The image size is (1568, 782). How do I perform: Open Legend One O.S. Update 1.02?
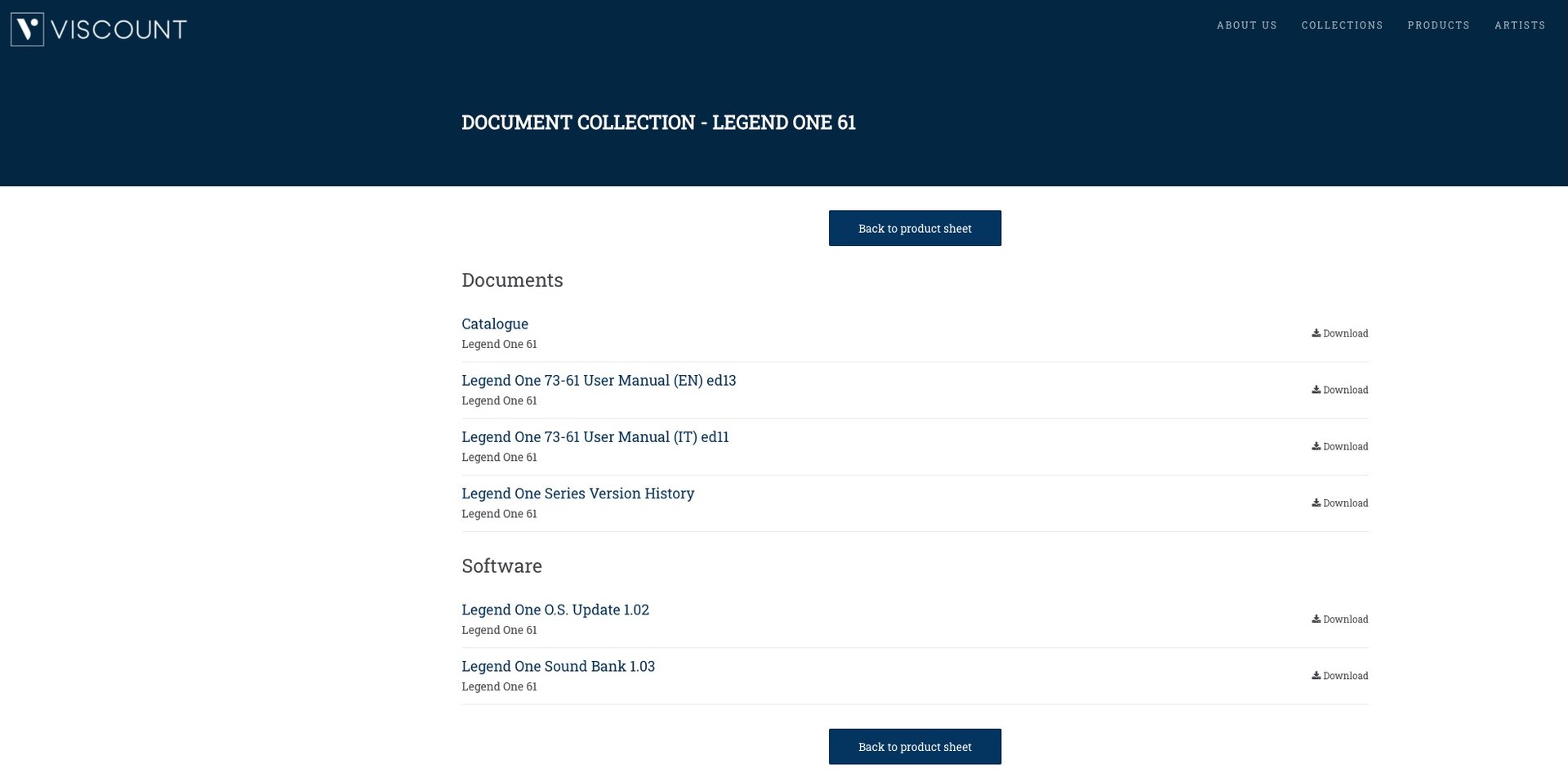(555, 610)
